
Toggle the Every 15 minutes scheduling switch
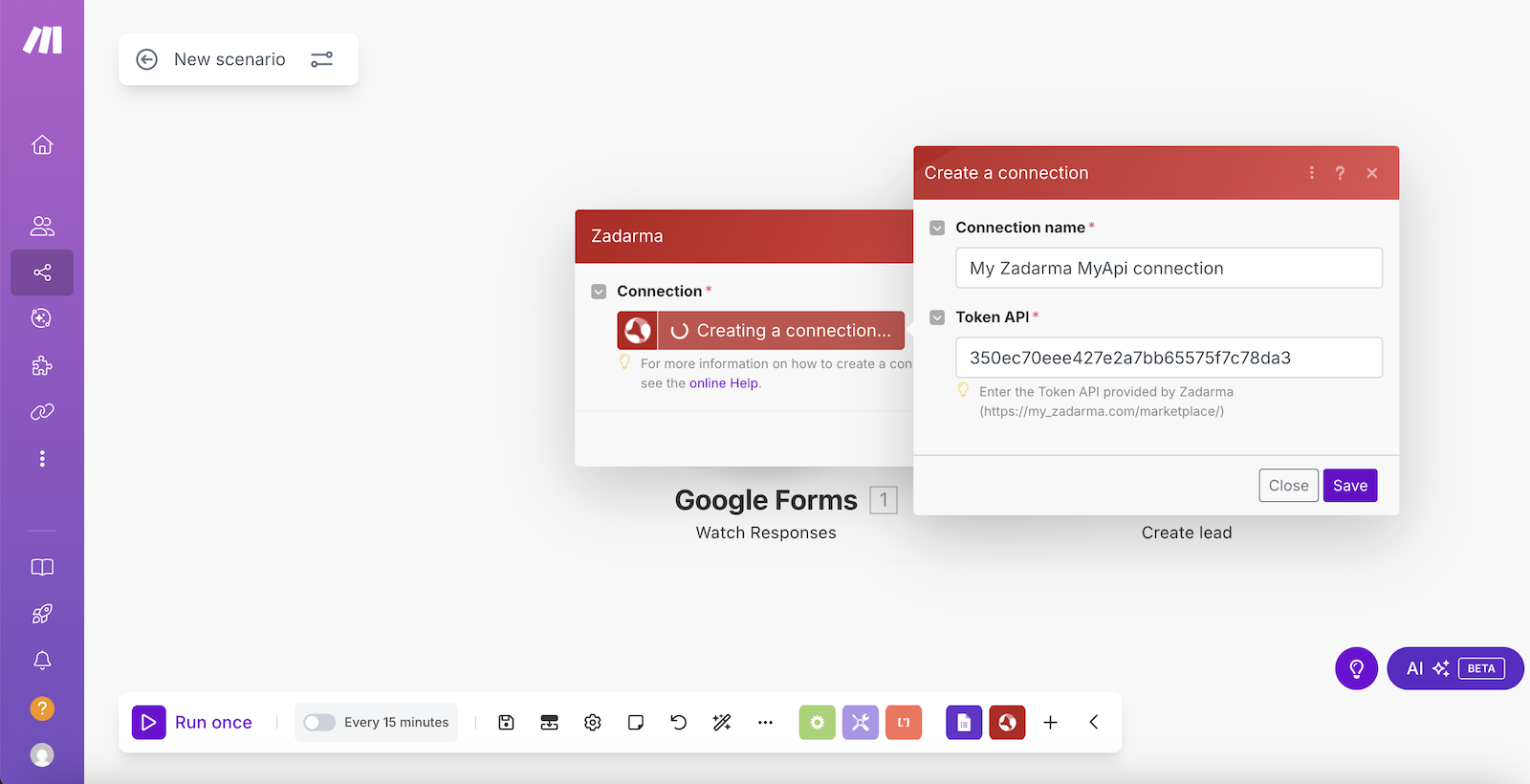[319, 723]
